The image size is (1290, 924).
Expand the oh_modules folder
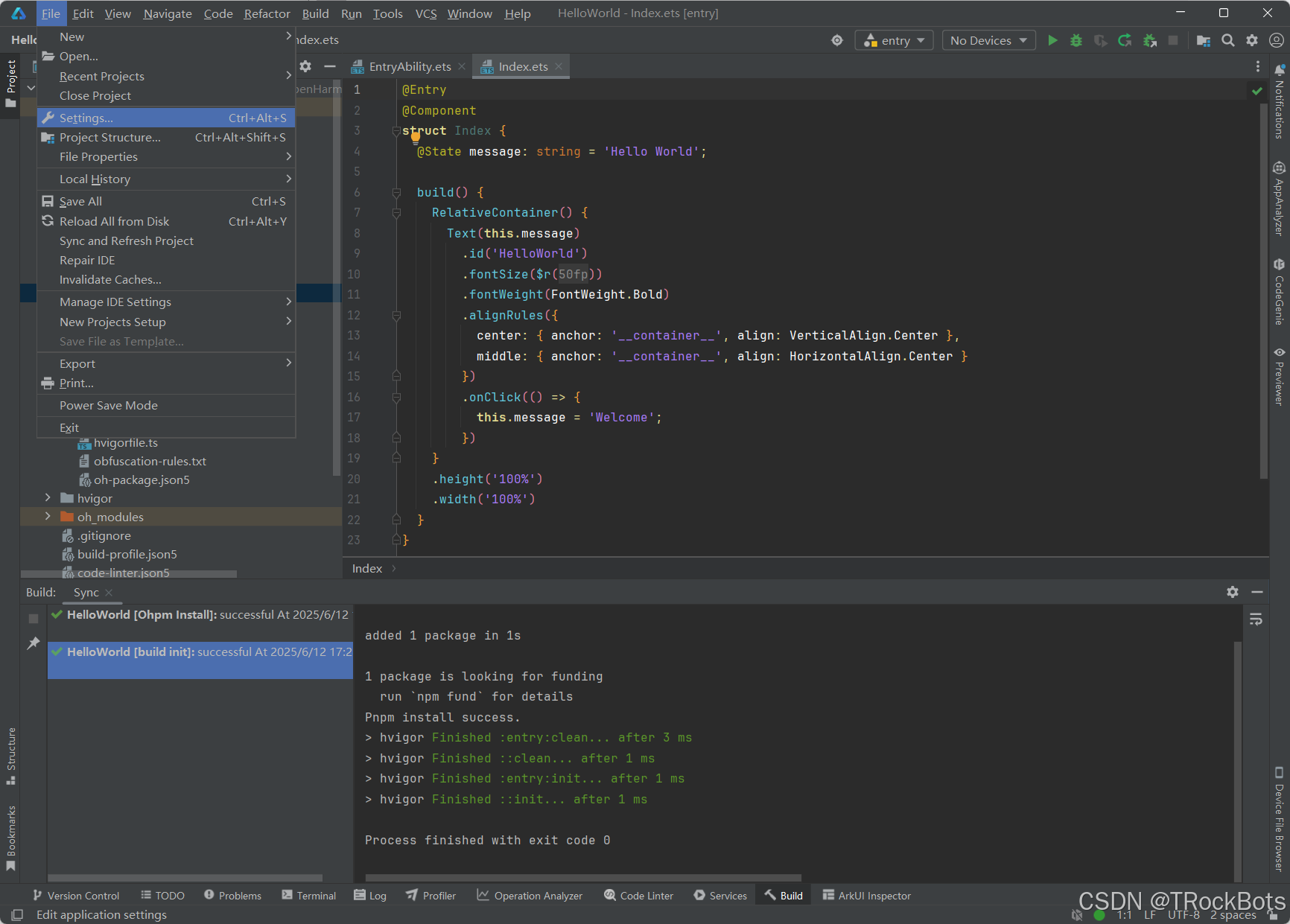(x=48, y=516)
